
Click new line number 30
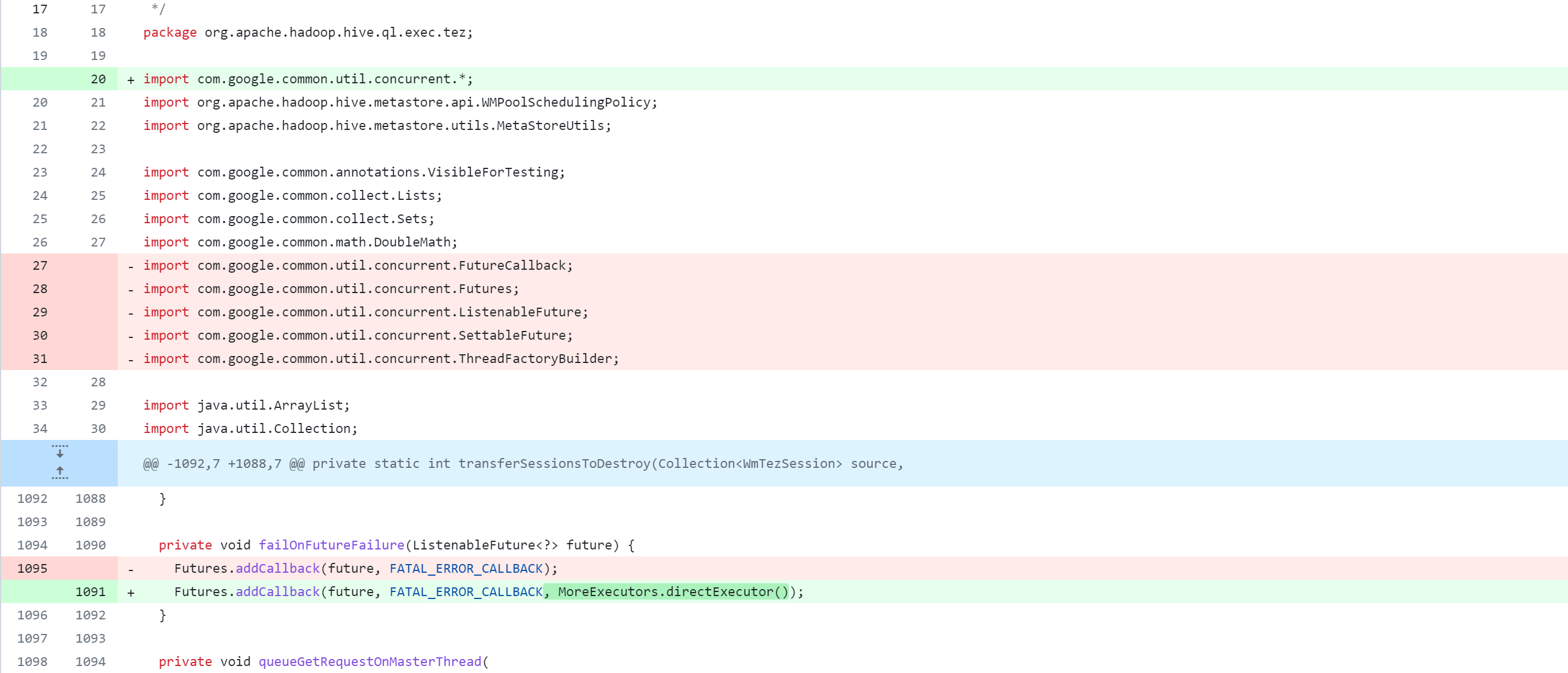[x=98, y=428]
